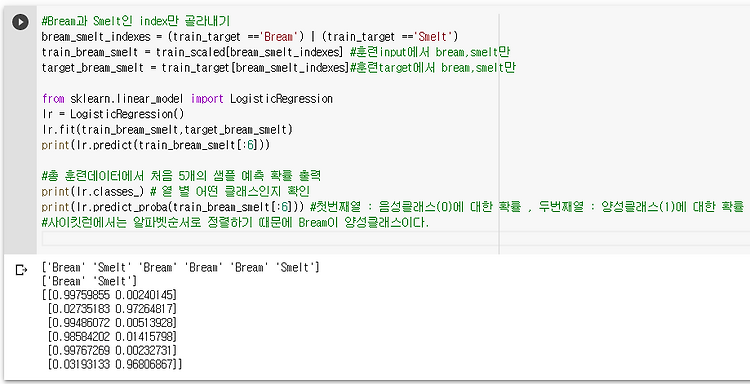Click output line ['Bream' 'Smelt'] classes
The width and height of the screenshot is (750, 384).
coord(89,281)
